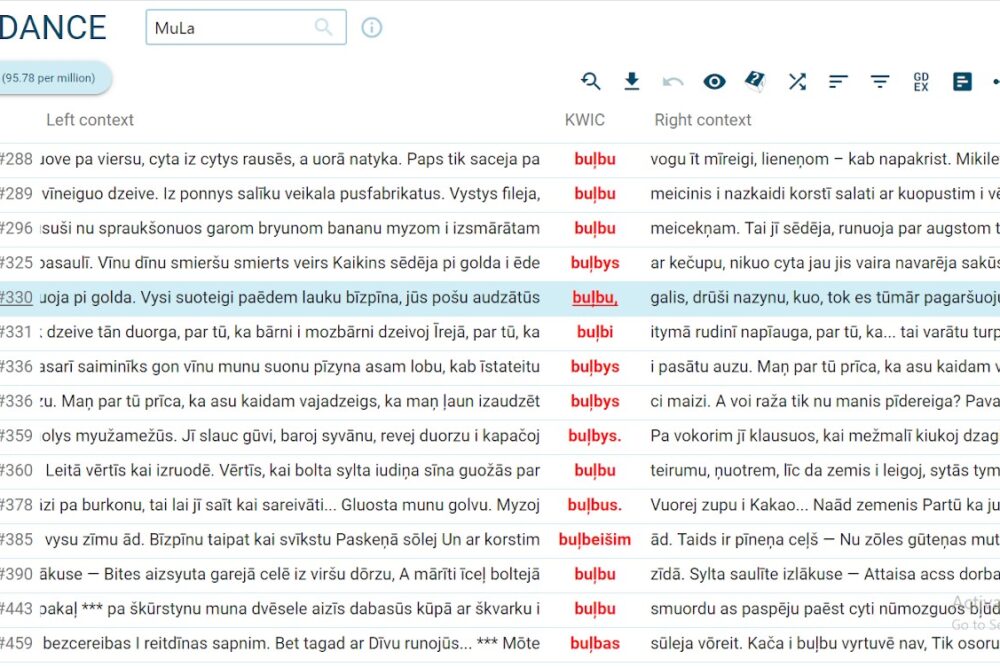The height and width of the screenshot is (667, 1000).
Task: Click the KWIC column header
Action: (x=585, y=120)
